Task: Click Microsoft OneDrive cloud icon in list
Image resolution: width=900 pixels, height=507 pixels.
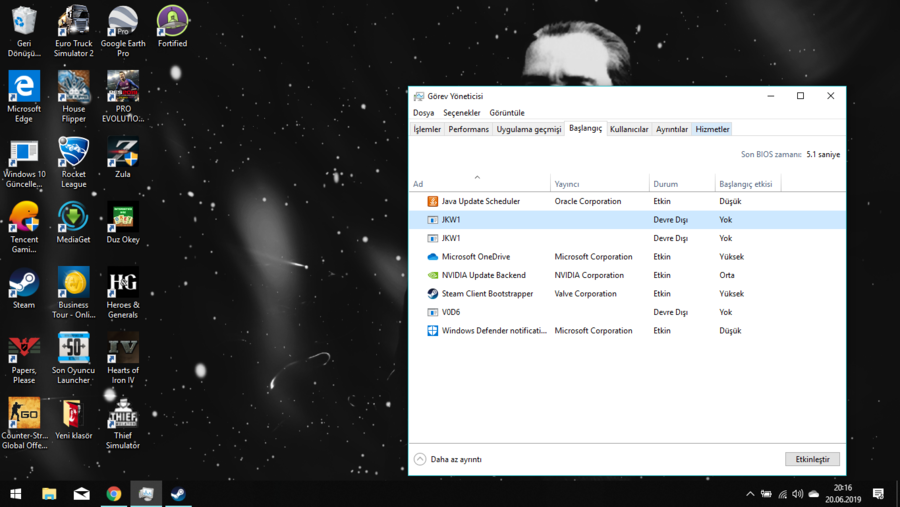Action: coord(432,257)
